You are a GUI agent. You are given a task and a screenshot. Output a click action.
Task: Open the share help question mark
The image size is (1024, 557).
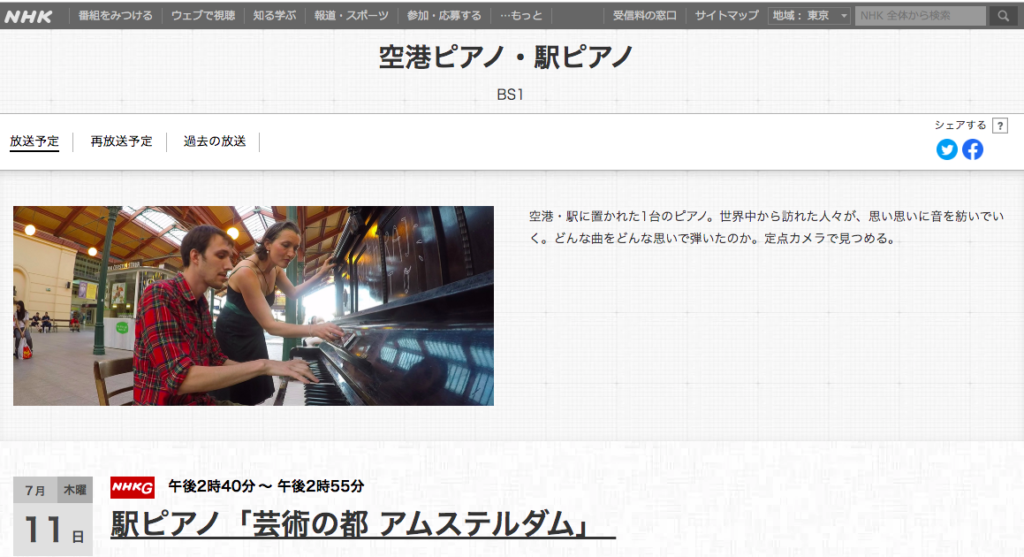click(999, 125)
